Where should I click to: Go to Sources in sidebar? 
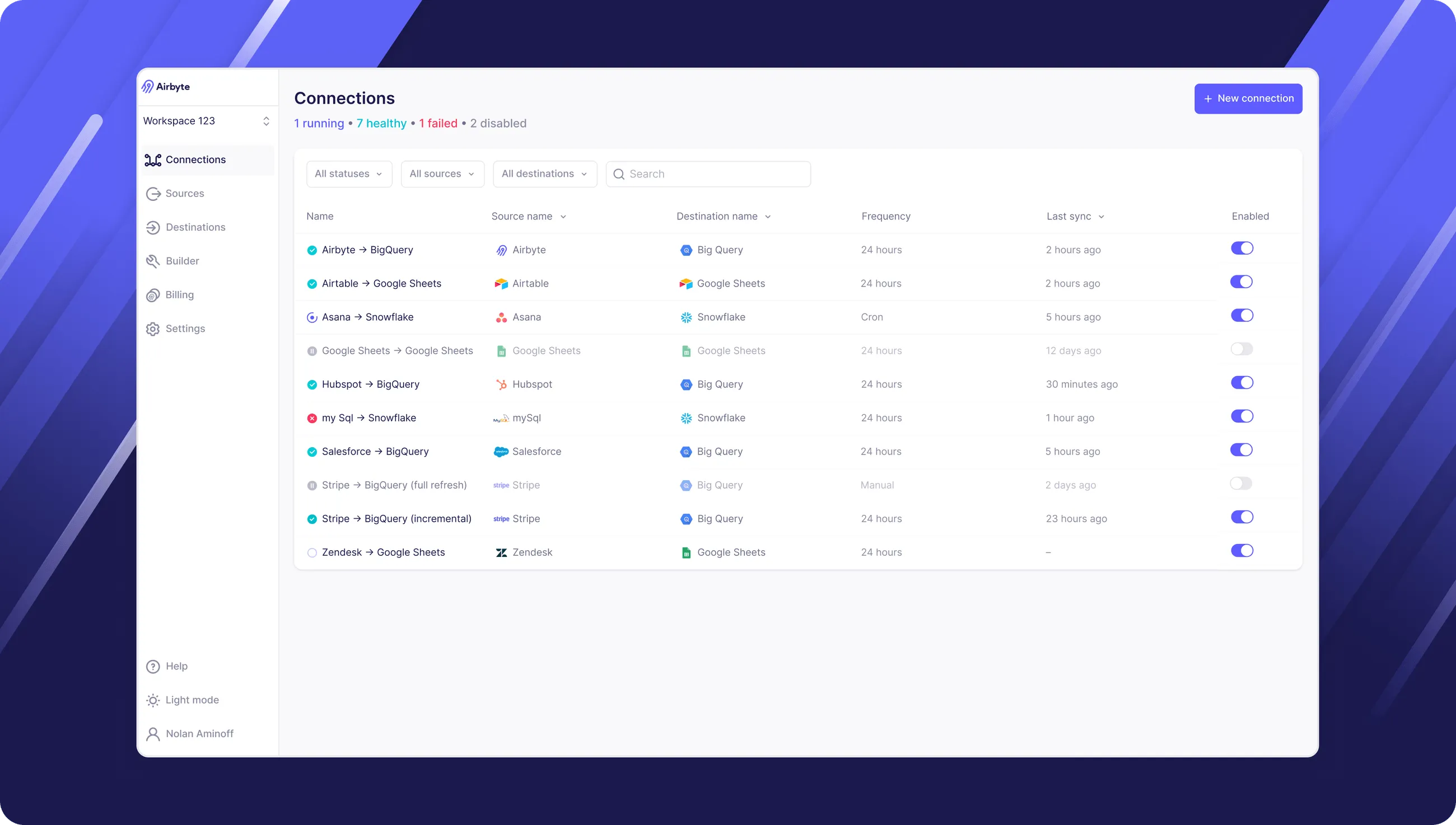tap(184, 194)
